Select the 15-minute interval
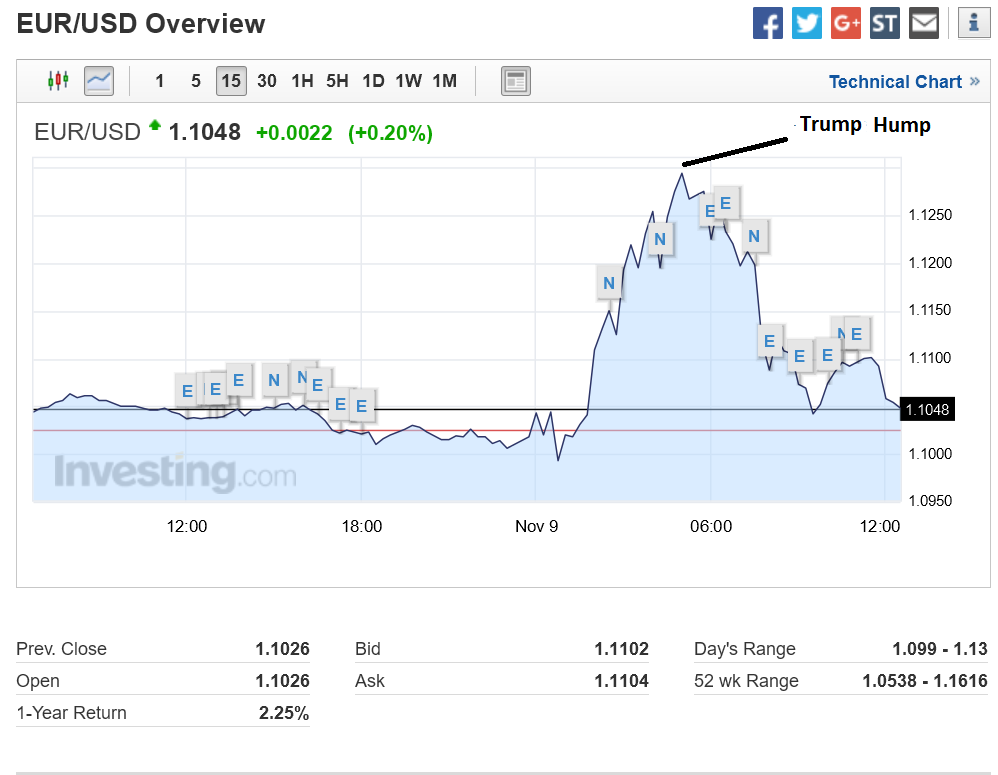This screenshot has width=998, height=775. click(x=231, y=81)
